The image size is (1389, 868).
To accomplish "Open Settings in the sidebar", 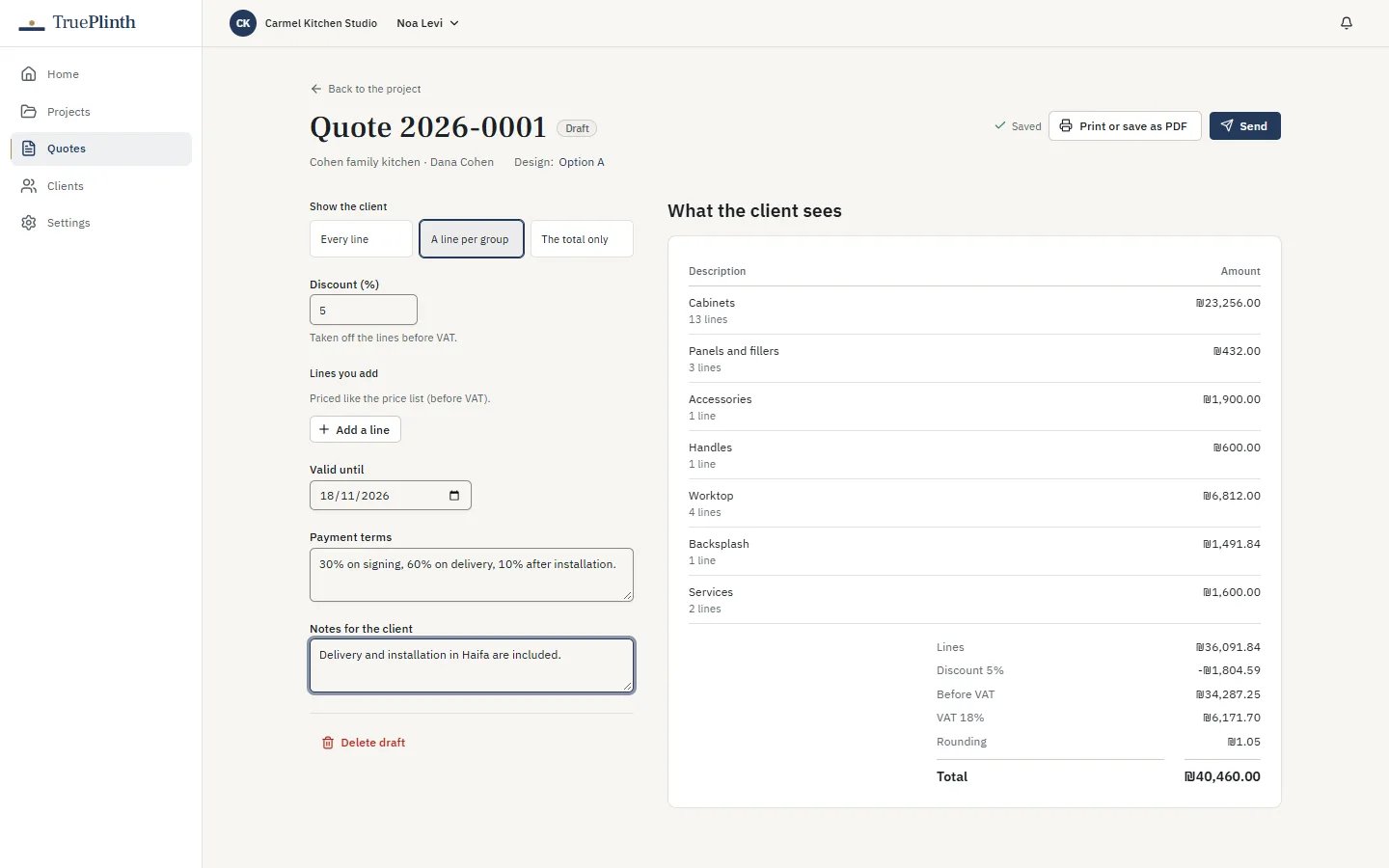I will [x=101, y=223].
